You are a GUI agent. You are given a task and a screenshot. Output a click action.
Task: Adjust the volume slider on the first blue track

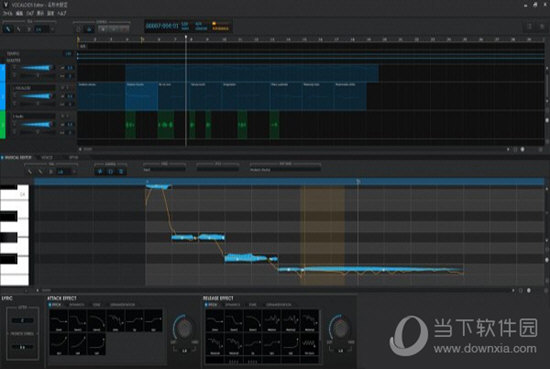point(37,67)
